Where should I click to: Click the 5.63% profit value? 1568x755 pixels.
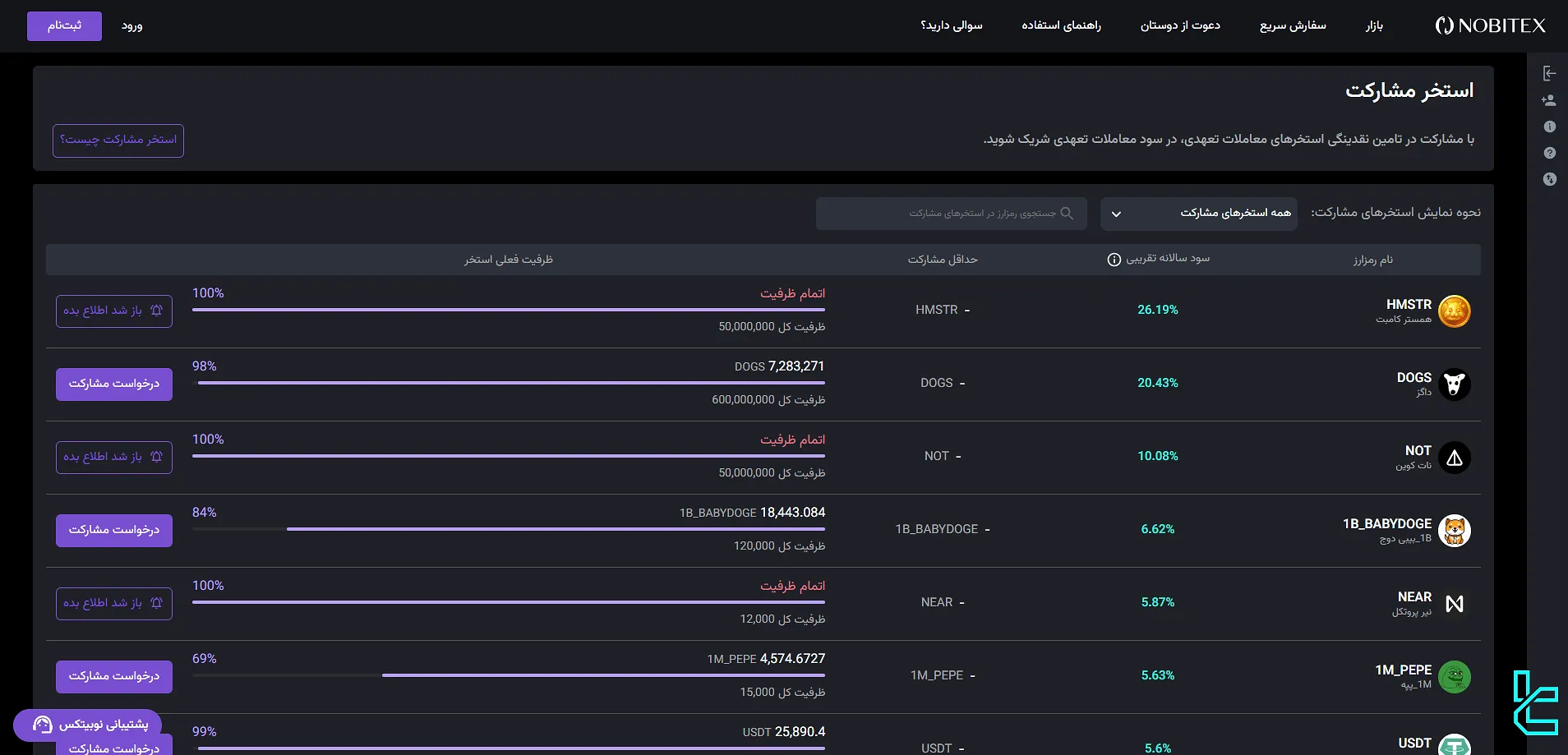pyautogui.click(x=1158, y=675)
